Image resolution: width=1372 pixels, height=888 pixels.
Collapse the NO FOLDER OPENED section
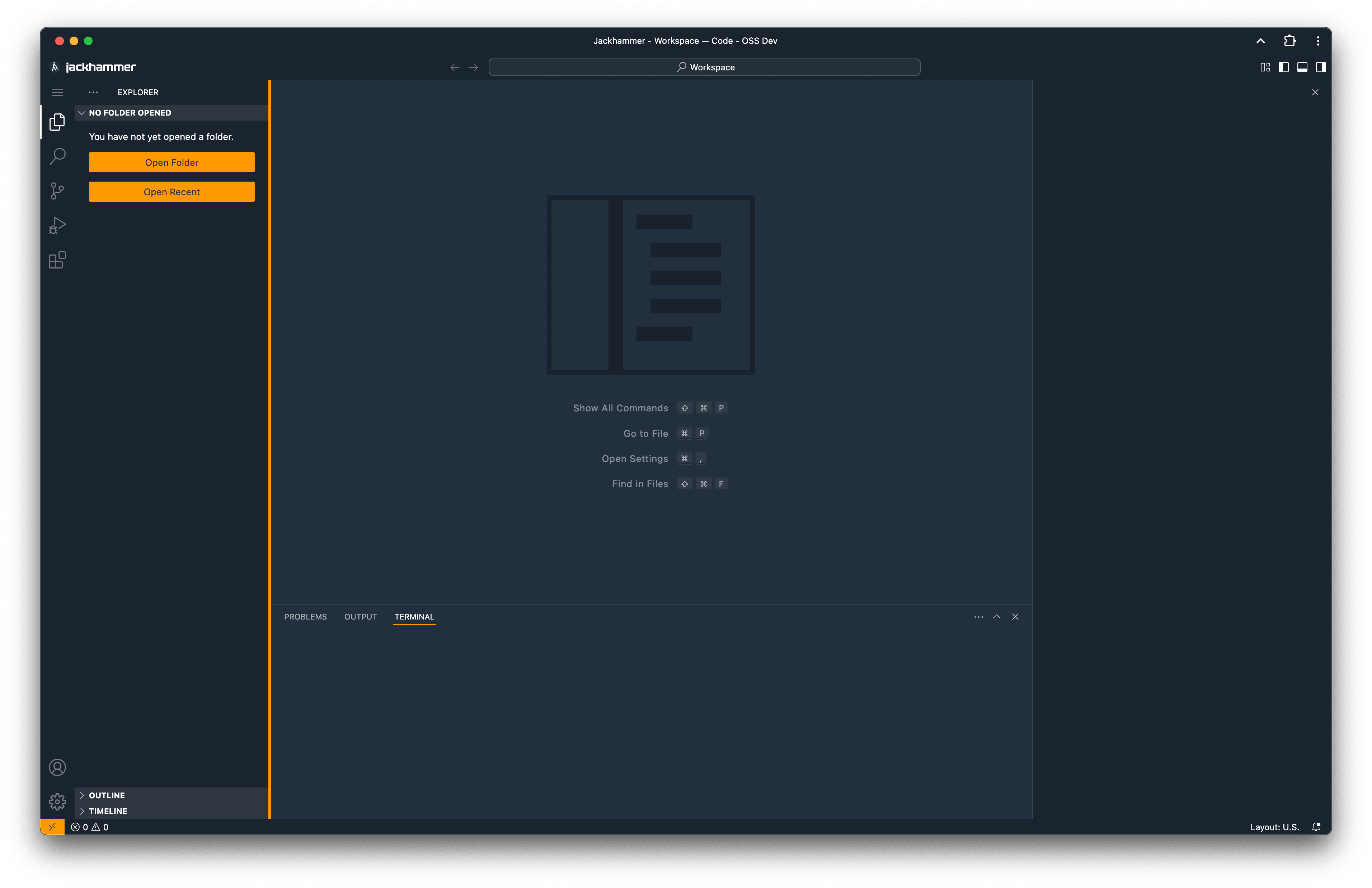[172, 112]
